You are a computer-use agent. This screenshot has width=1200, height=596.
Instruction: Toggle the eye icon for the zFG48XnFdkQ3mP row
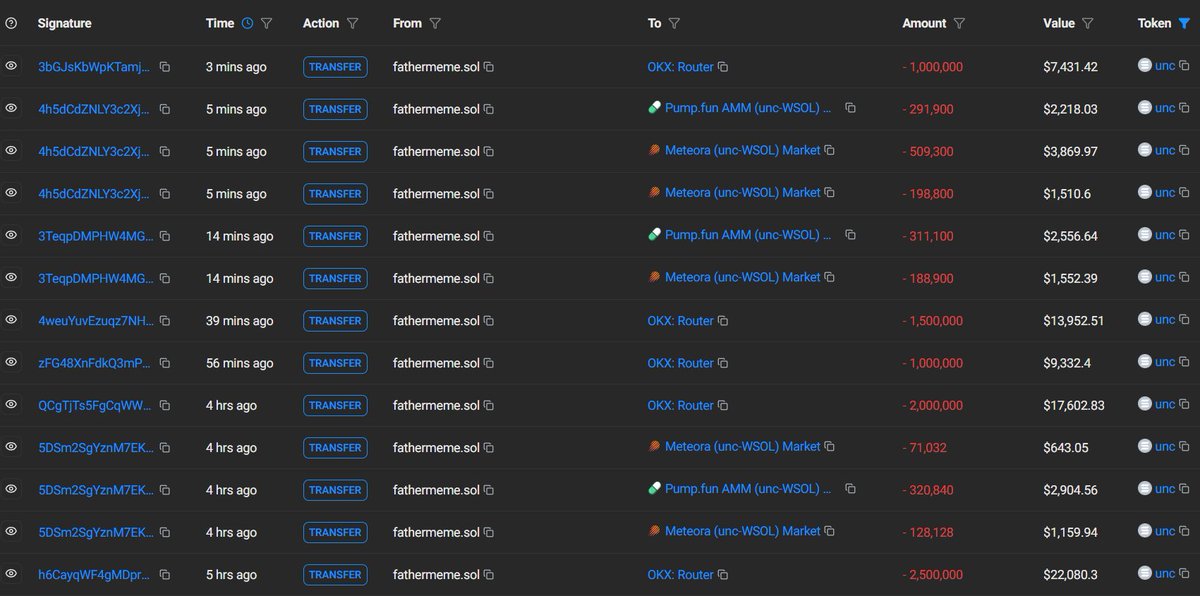[11, 362]
